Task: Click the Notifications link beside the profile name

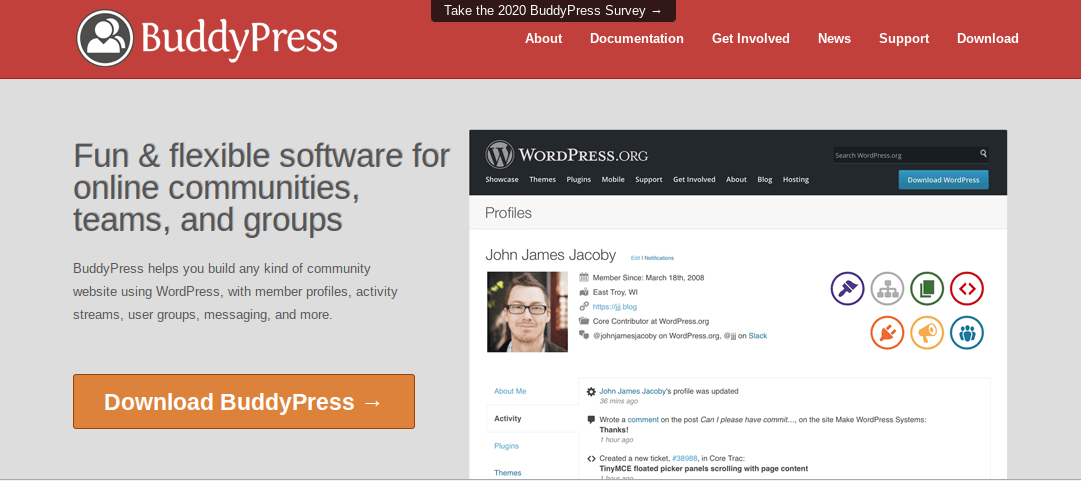Action: (x=659, y=258)
